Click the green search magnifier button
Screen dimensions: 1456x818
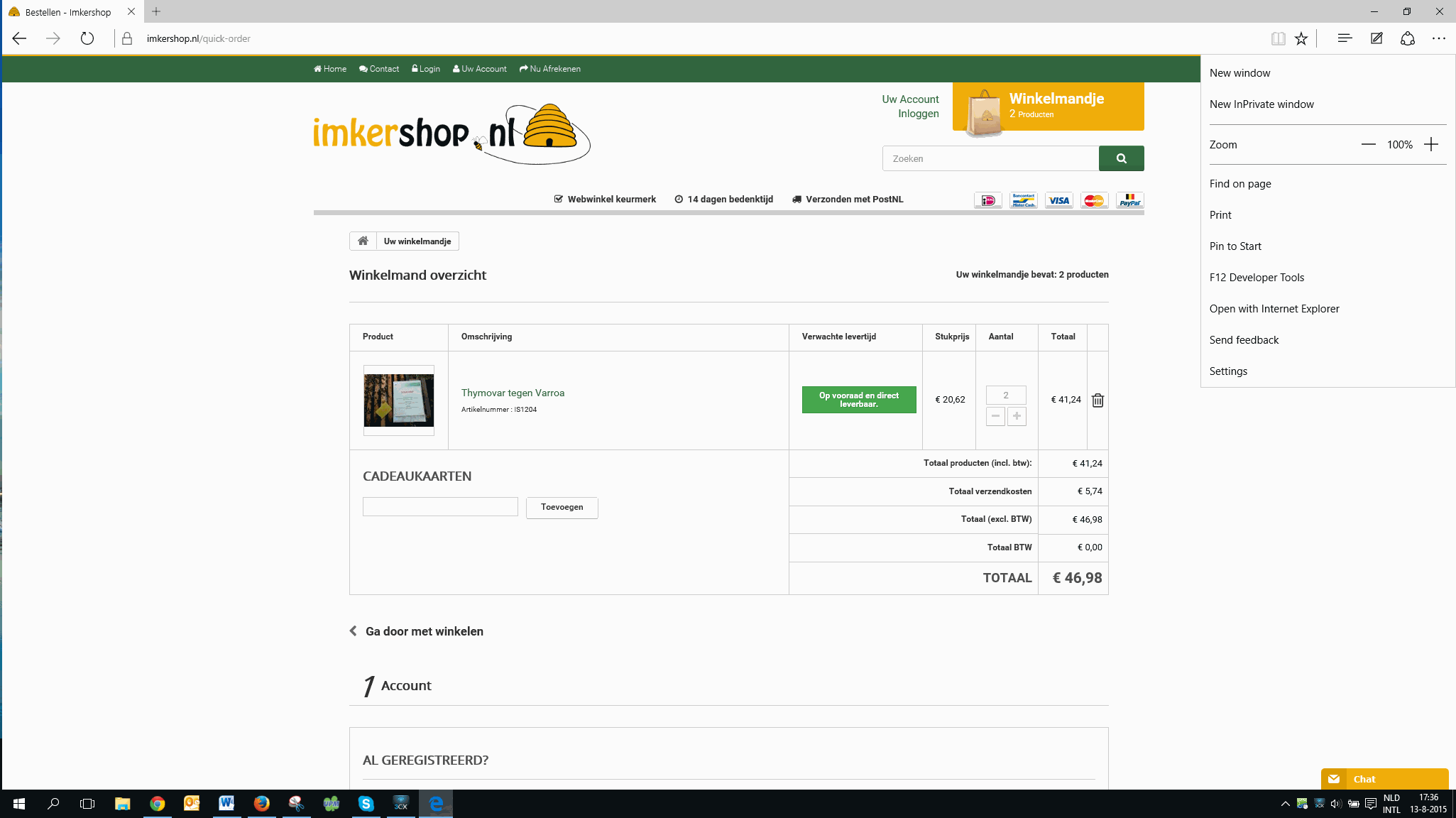coord(1121,158)
